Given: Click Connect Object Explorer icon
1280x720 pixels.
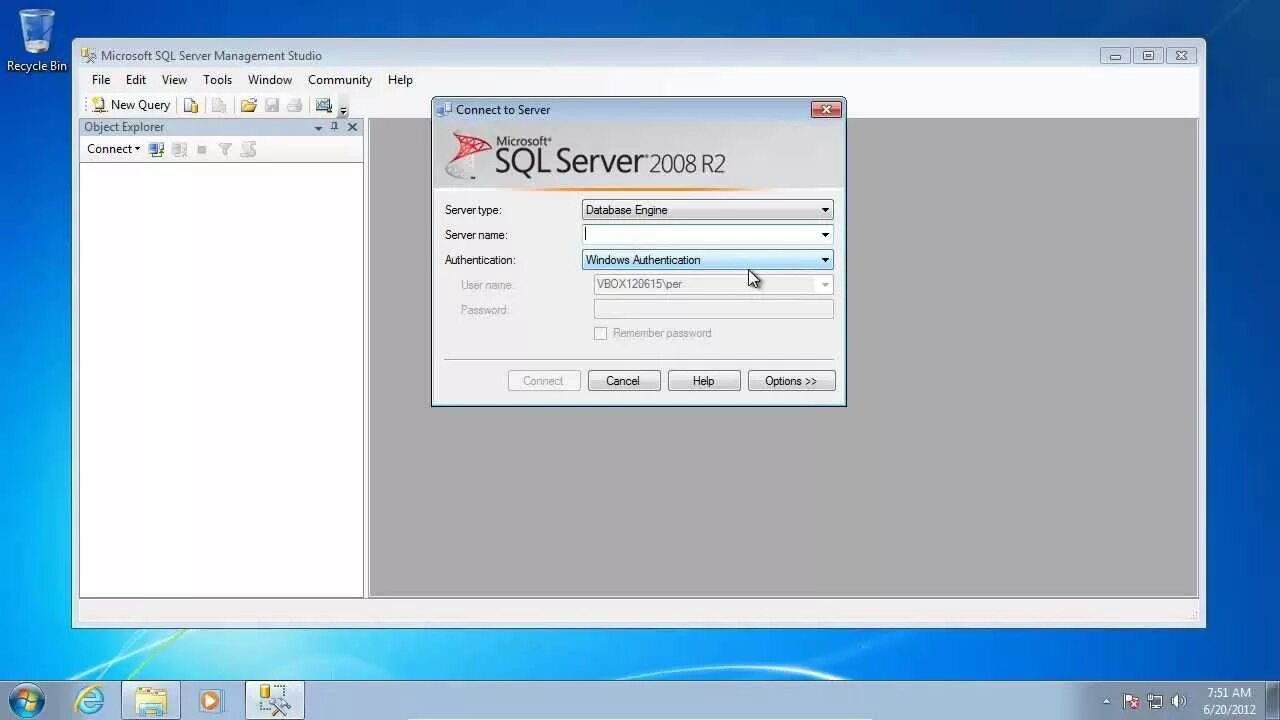Looking at the screenshot, I should [x=156, y=149].
